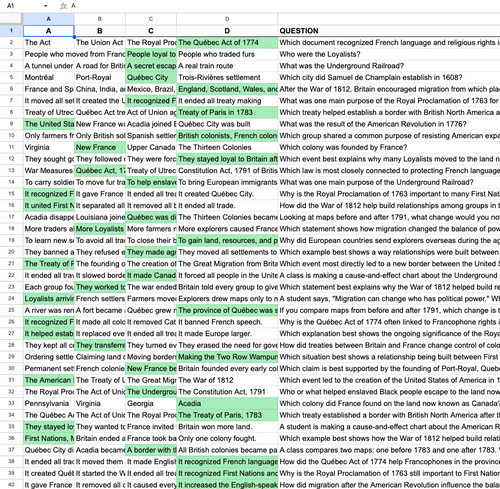This screenshot has height=489, width=500.
Task: Click cell 'It ended all trade.'
Action: [227, 205]
